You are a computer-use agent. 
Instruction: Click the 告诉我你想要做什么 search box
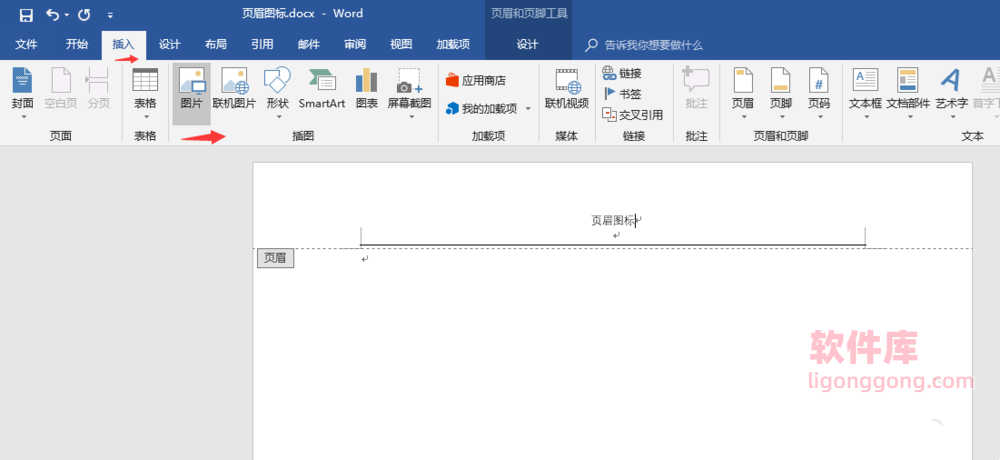pos(654,45)
